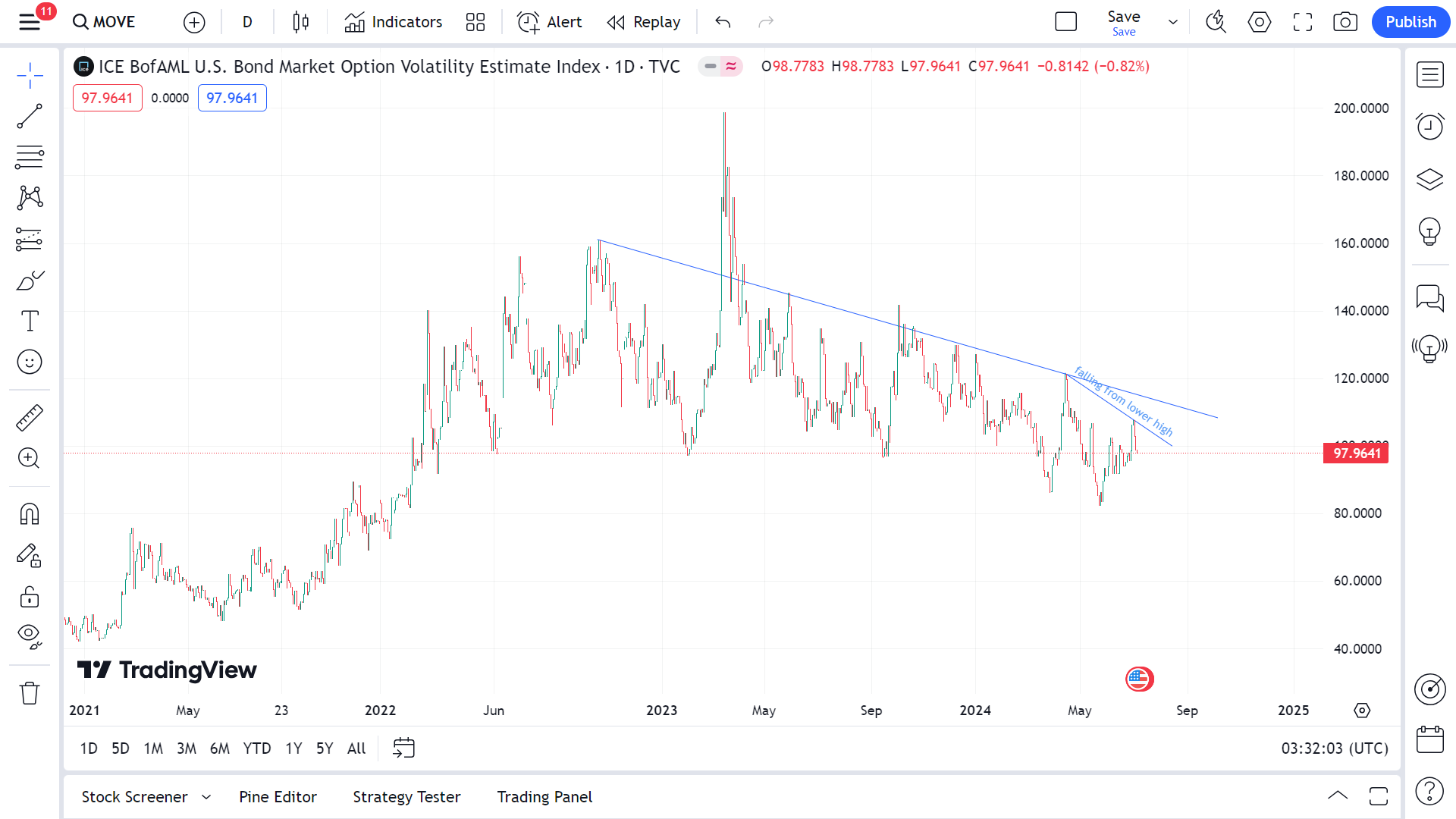Select the brush drawing tool
Viewport: 1456px width, 819px height.
[30, 280]
